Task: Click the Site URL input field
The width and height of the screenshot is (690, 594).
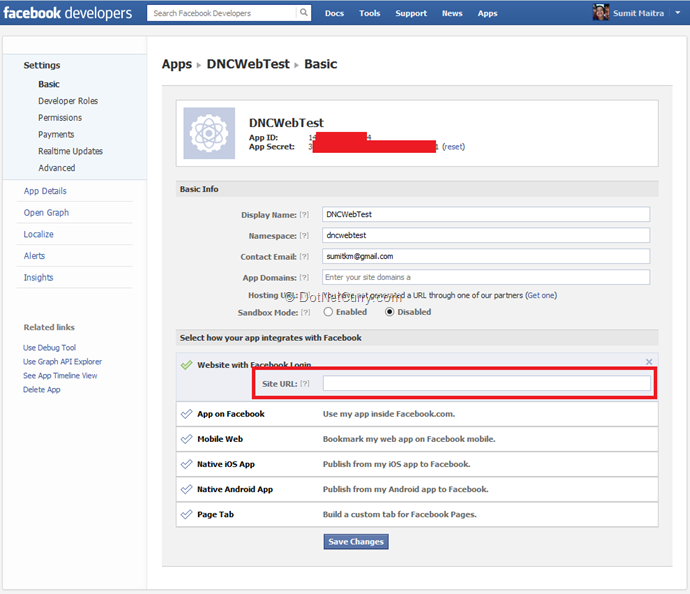Action: pos(487,383)
